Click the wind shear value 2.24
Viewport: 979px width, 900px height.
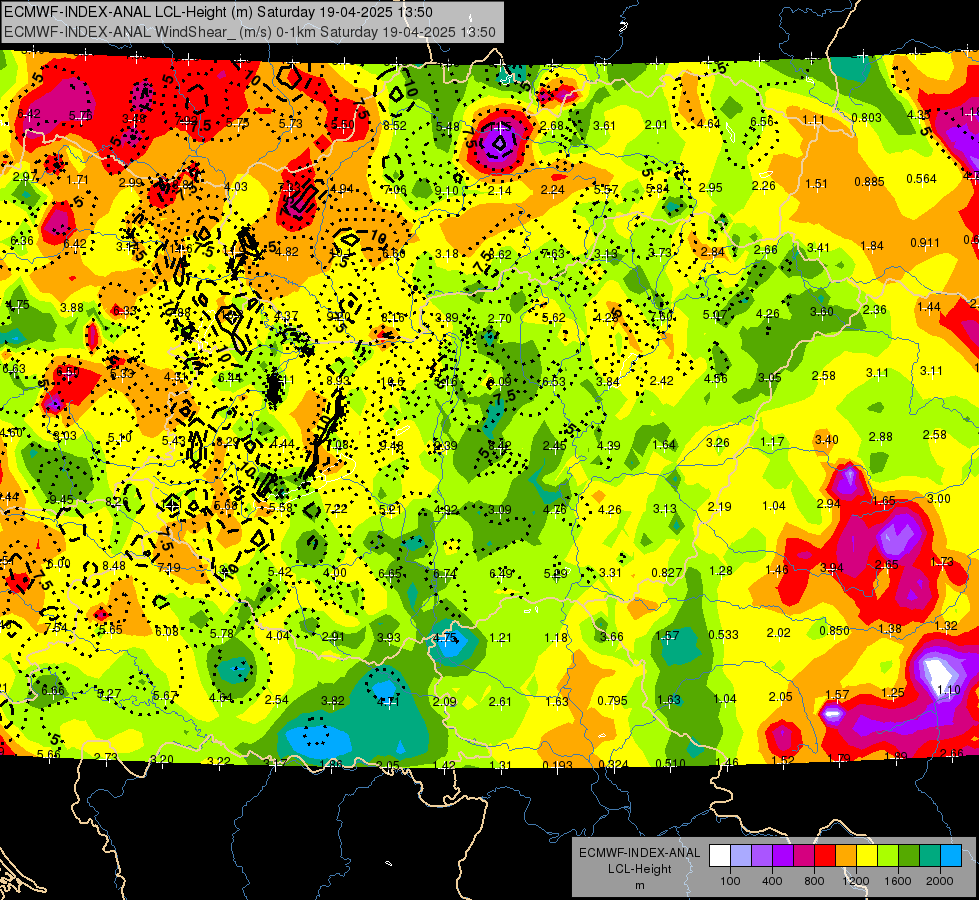(x=553, y=190)
